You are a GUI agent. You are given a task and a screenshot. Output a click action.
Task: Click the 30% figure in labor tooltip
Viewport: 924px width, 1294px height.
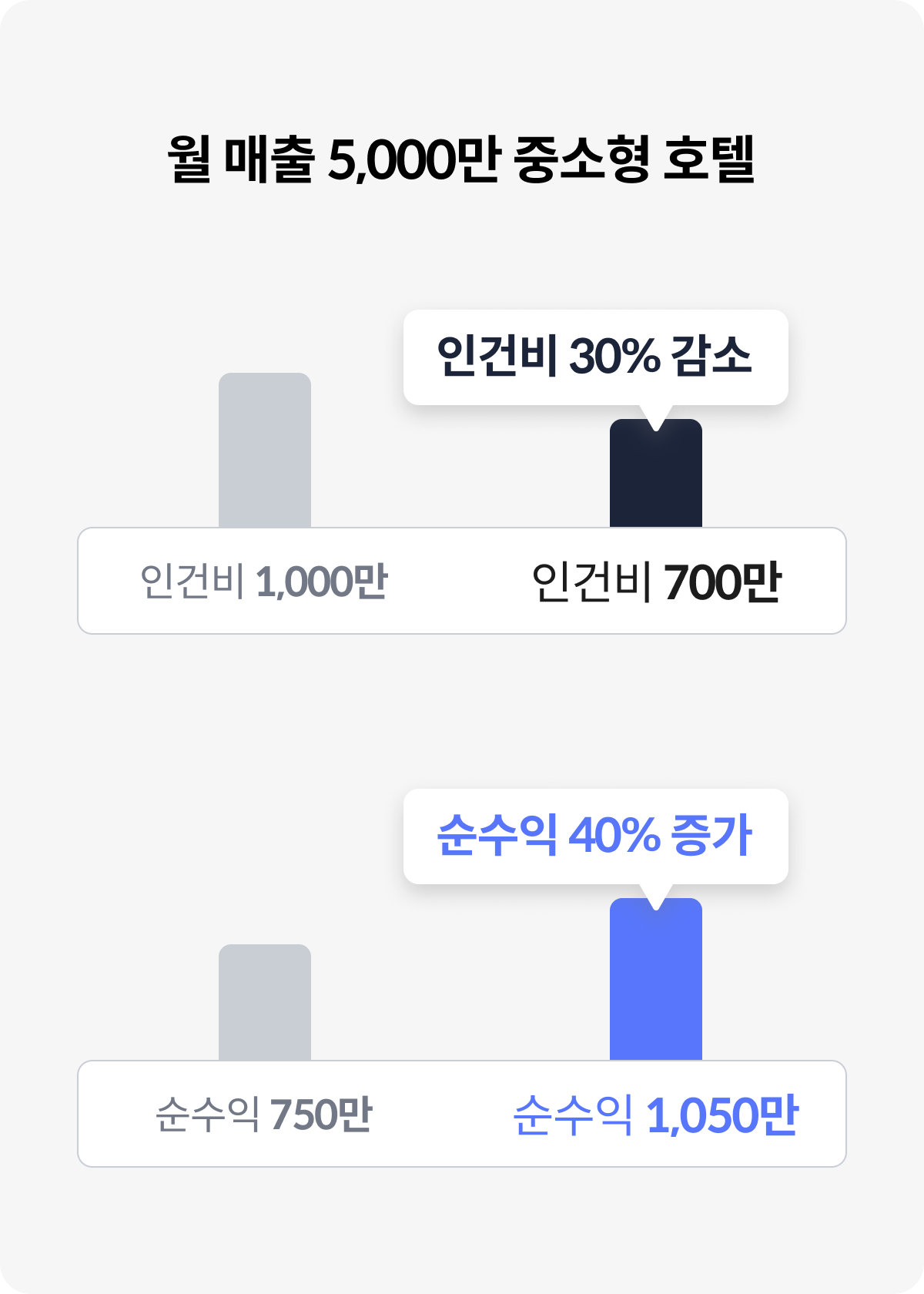click(614, 357)
